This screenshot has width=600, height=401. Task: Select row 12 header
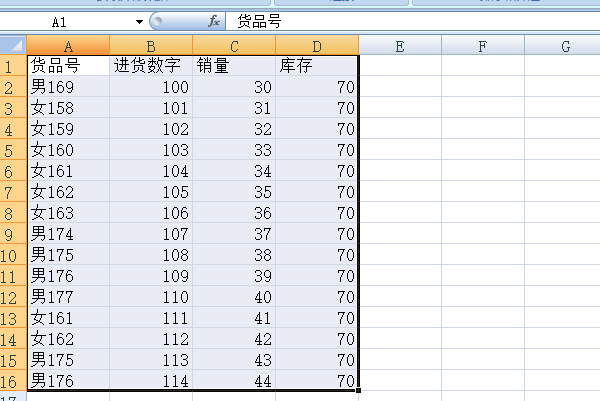13,297
